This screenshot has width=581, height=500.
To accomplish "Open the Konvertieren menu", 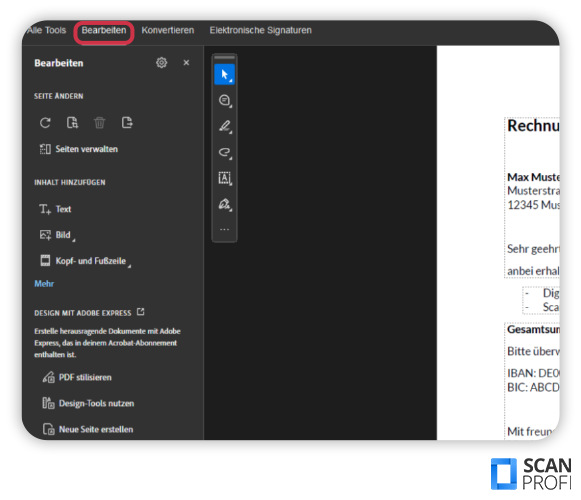I will [x=168, y=30].
